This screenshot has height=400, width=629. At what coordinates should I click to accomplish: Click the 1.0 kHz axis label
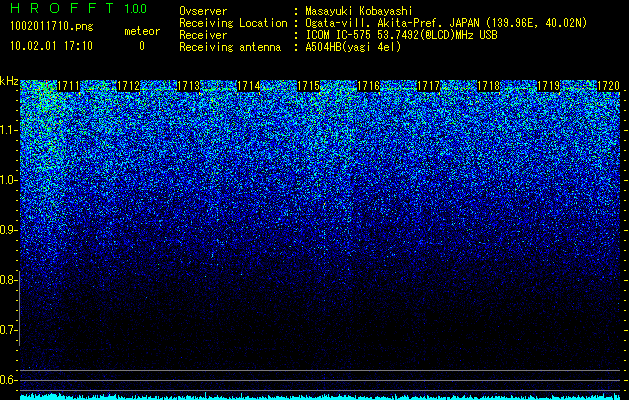pyautogui.click(x=8, y=180)
